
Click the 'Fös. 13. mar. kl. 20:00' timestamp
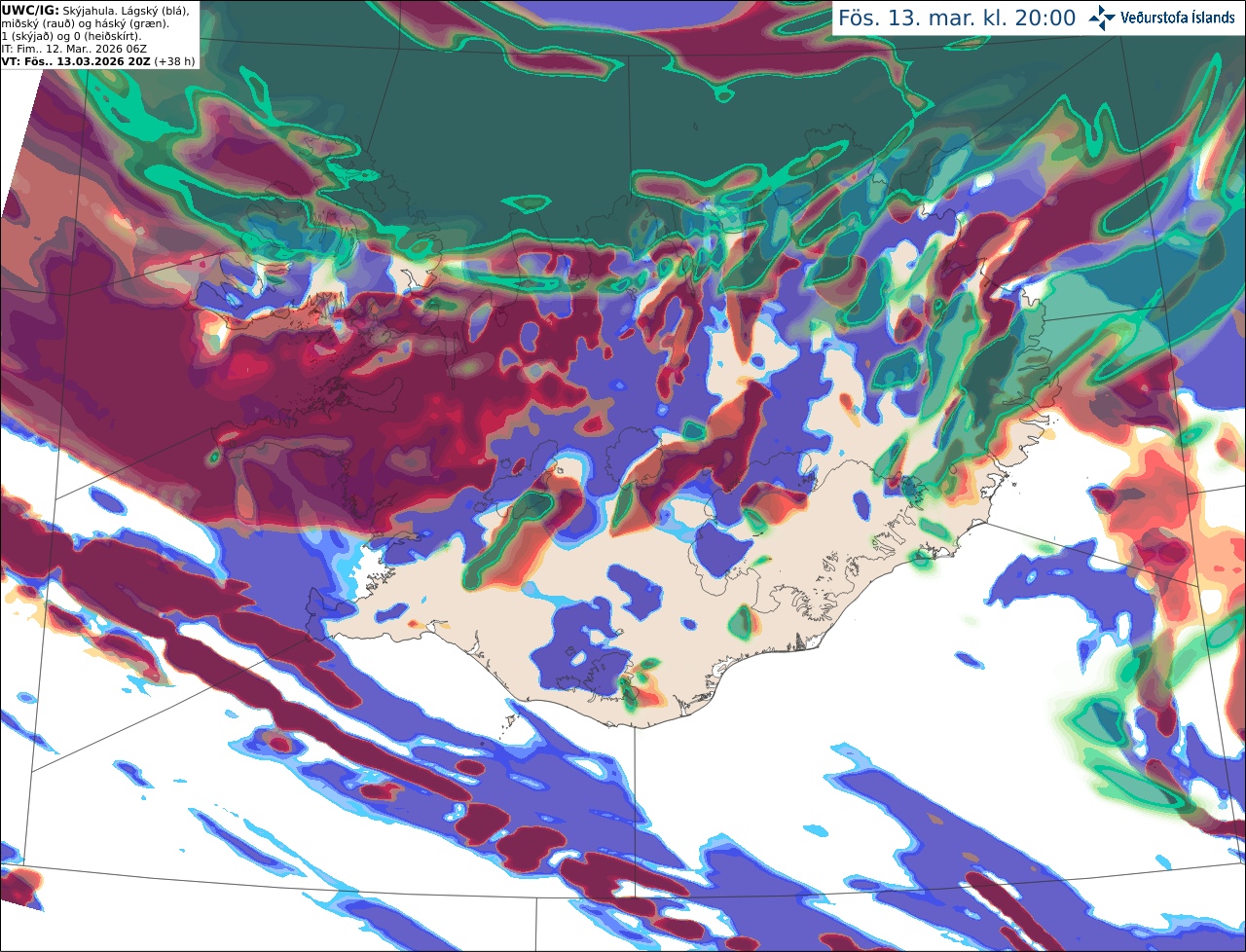[x=957, y=18]
